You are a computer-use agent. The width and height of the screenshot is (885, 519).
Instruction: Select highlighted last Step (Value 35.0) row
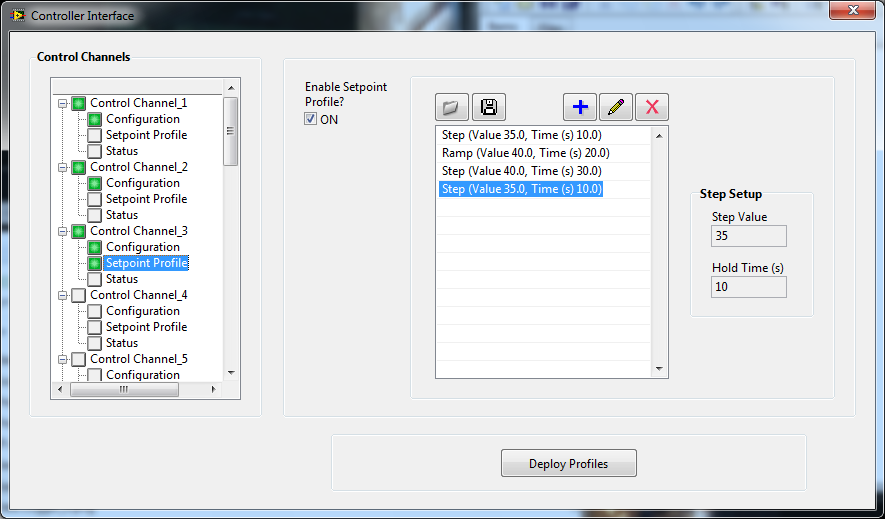(543, 189)
